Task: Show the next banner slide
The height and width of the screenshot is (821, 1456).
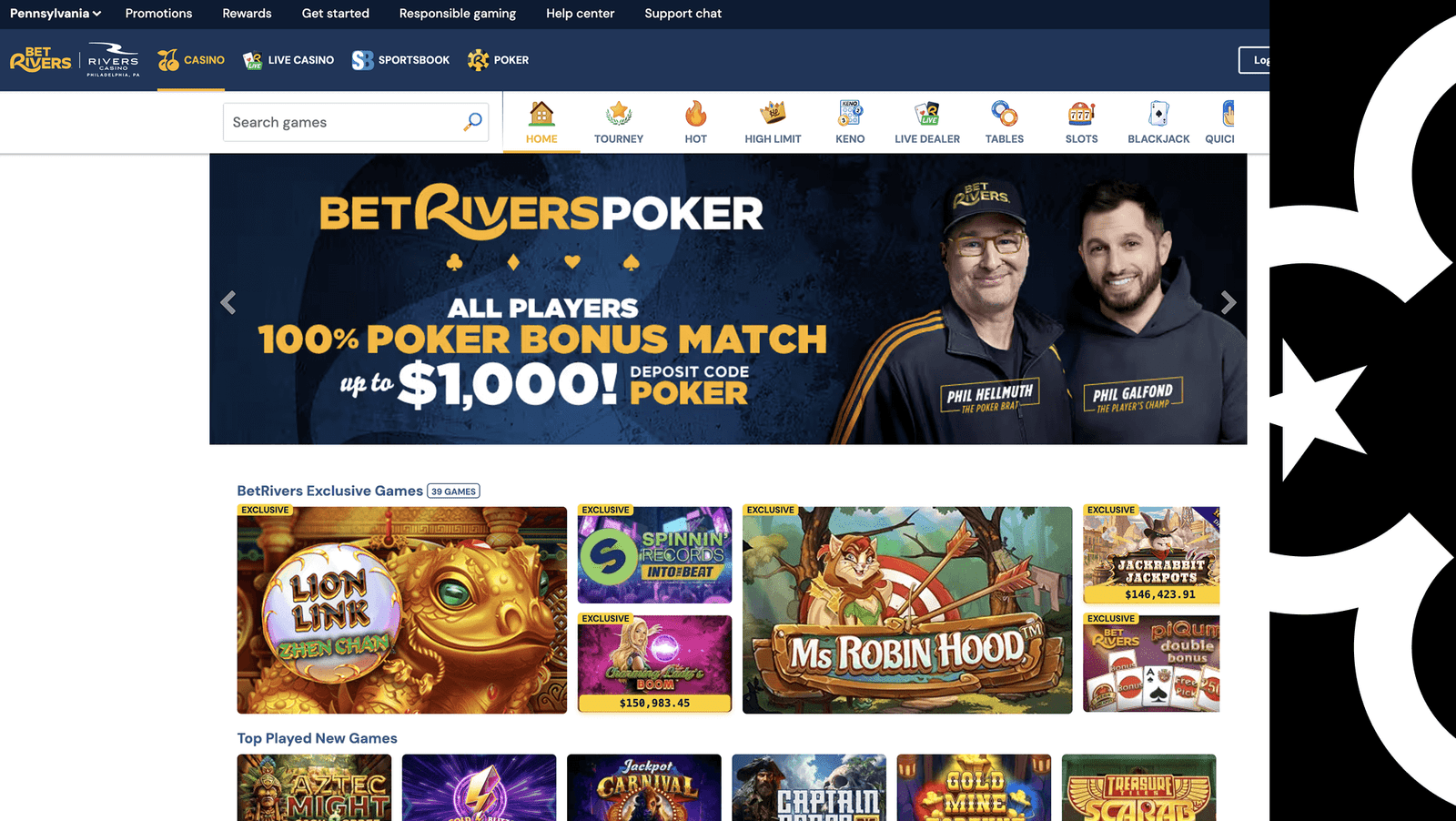Action: [x=1228, y=302]
